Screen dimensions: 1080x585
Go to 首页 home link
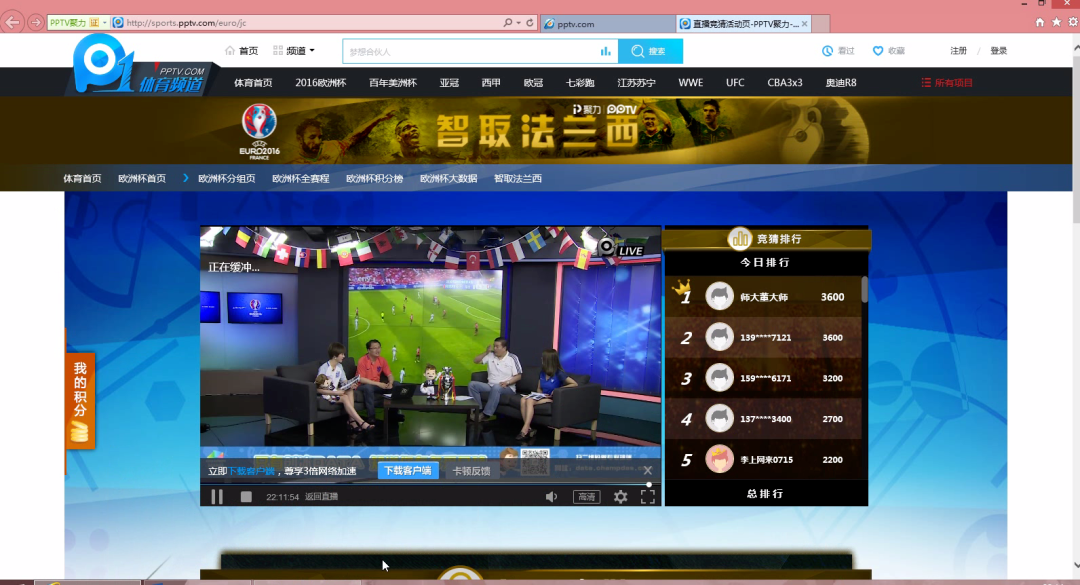point(242,51)
